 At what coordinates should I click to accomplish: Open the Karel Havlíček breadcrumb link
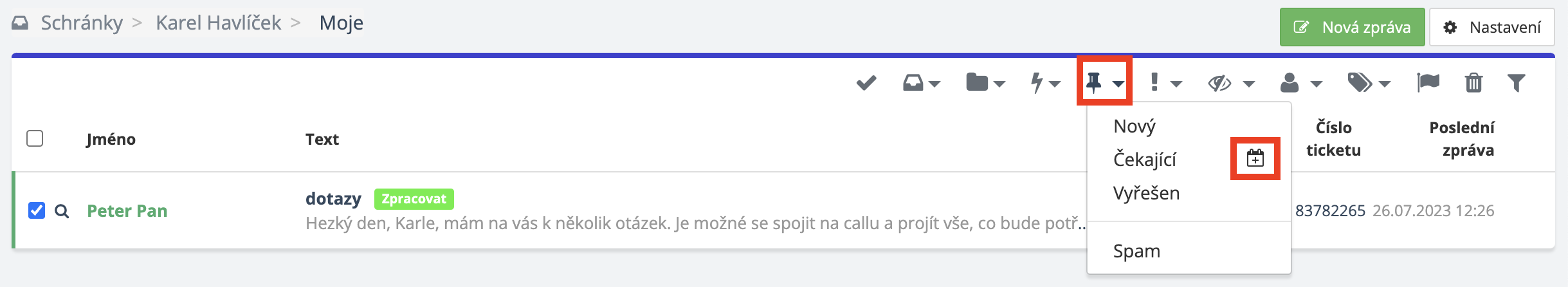(x=218, y=23)
